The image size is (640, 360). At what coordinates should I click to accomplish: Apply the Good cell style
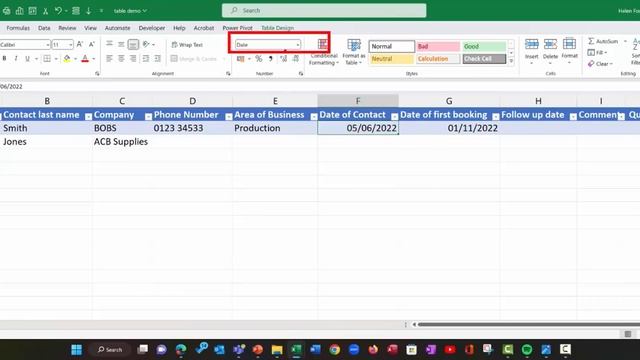pyautogui.click(x=484, y=47)
